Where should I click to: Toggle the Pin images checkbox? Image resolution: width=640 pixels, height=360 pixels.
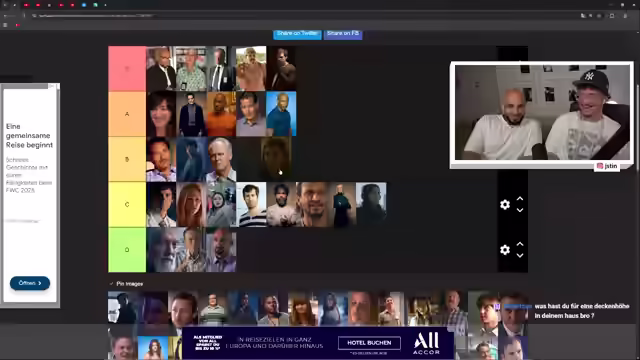click(111, 284)
